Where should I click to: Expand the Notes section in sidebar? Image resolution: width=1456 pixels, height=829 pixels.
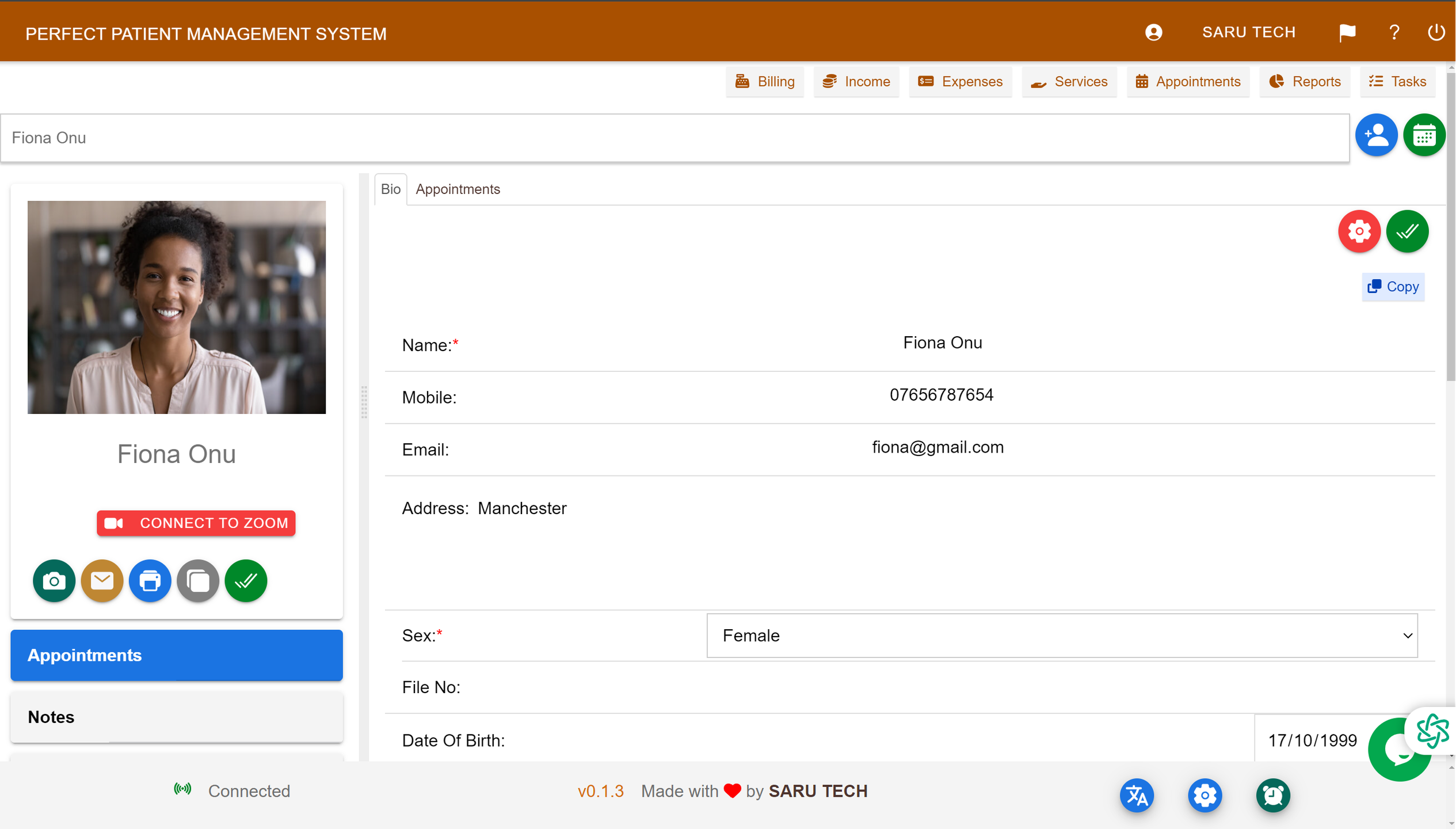[177, 717]
